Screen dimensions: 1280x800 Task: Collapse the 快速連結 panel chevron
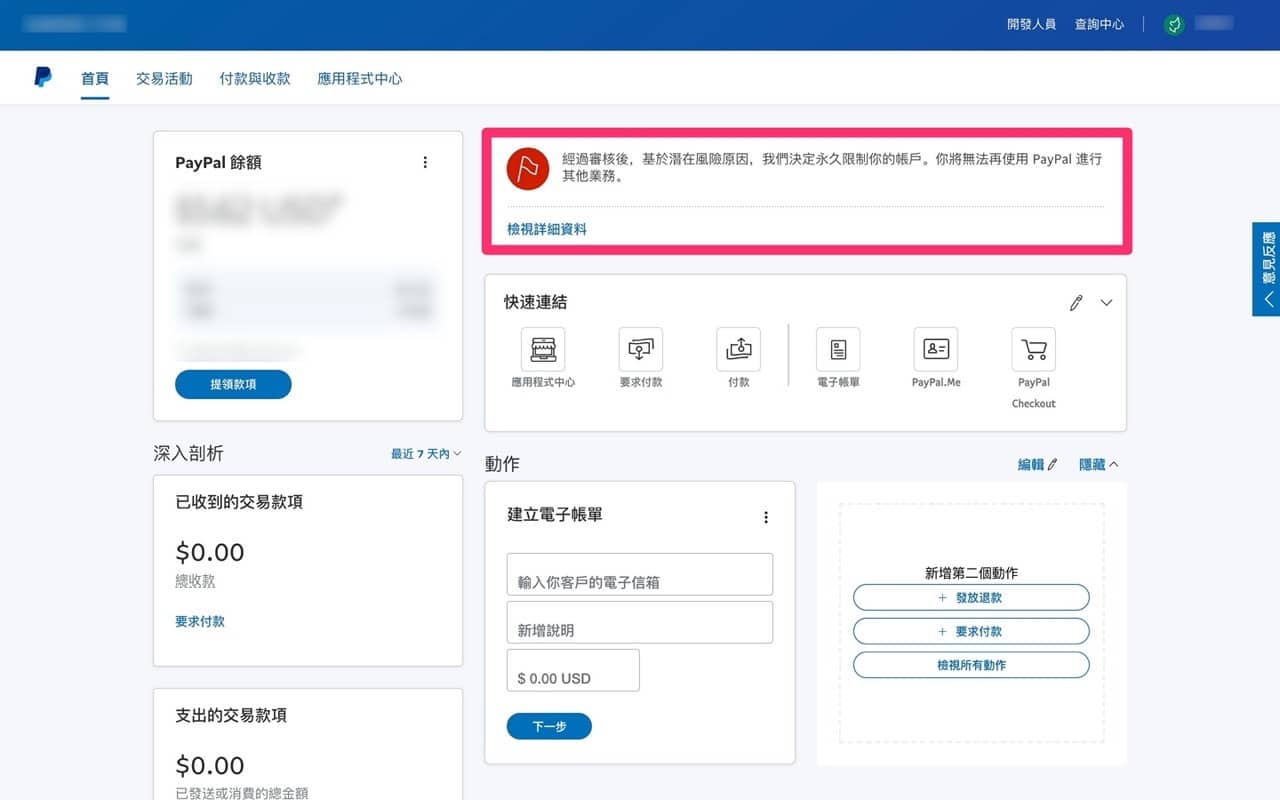coord(1106,303)
